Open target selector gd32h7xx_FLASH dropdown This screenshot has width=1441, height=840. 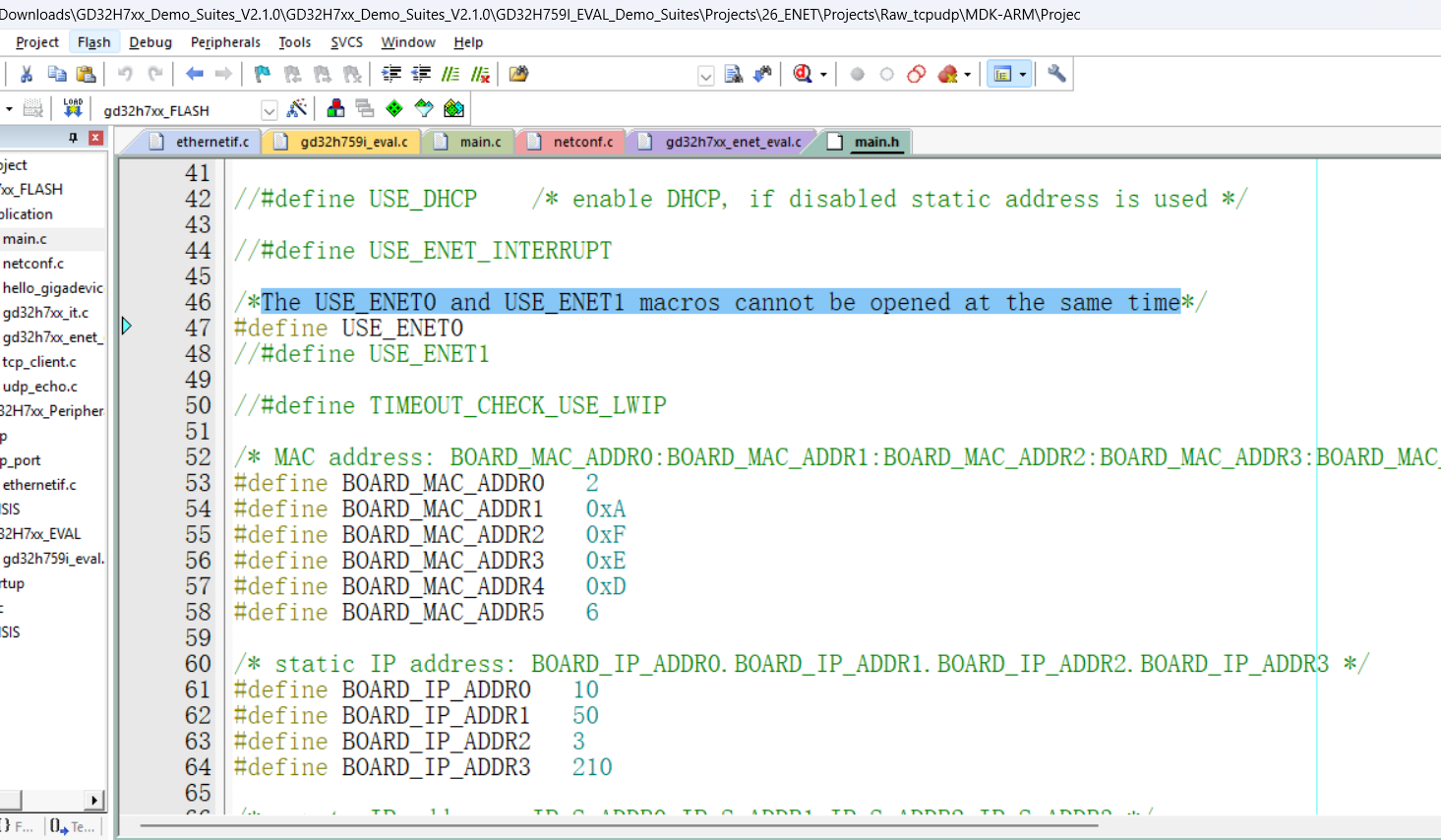(x=269, y=110)
